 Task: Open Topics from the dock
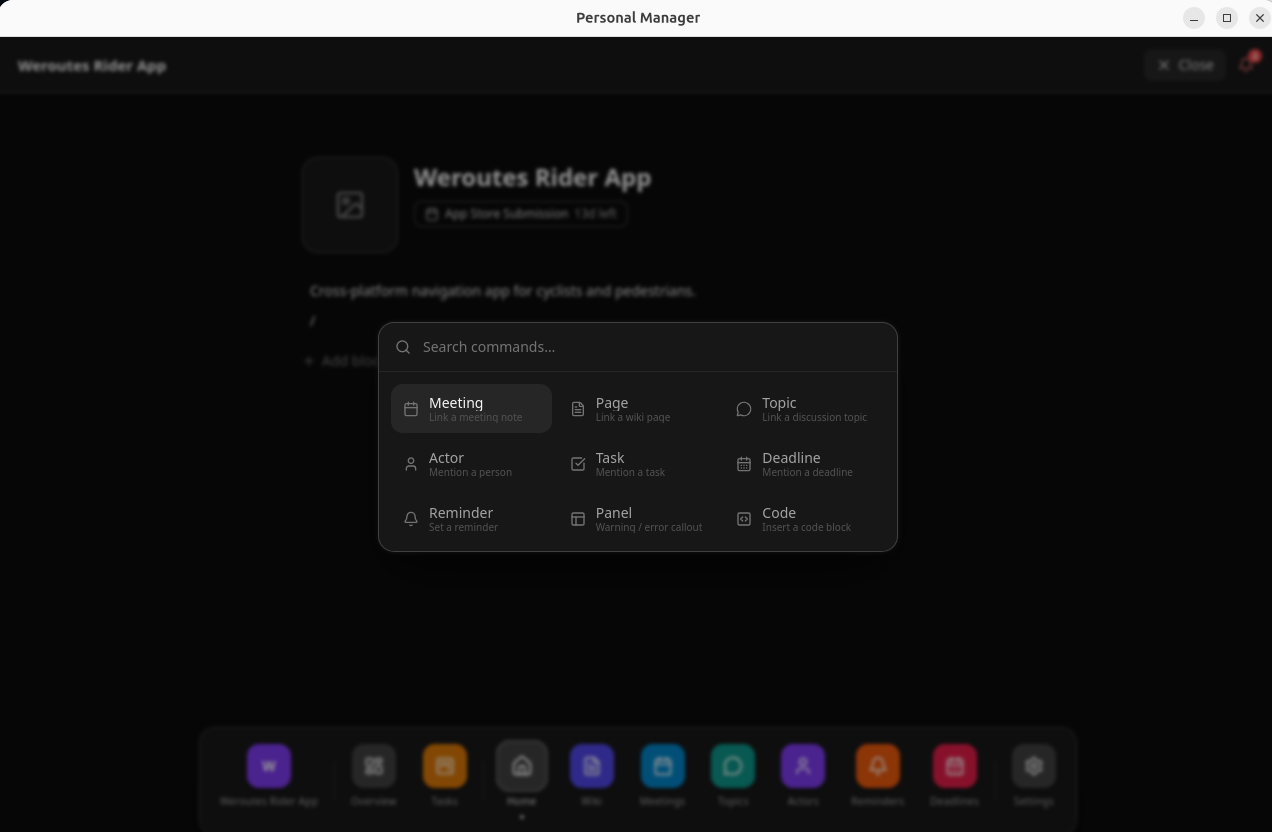[x=732, y=766]
